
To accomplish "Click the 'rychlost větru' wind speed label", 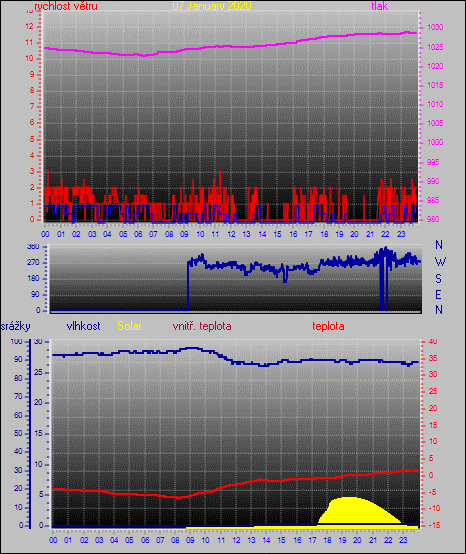I will tap(66, 6).
